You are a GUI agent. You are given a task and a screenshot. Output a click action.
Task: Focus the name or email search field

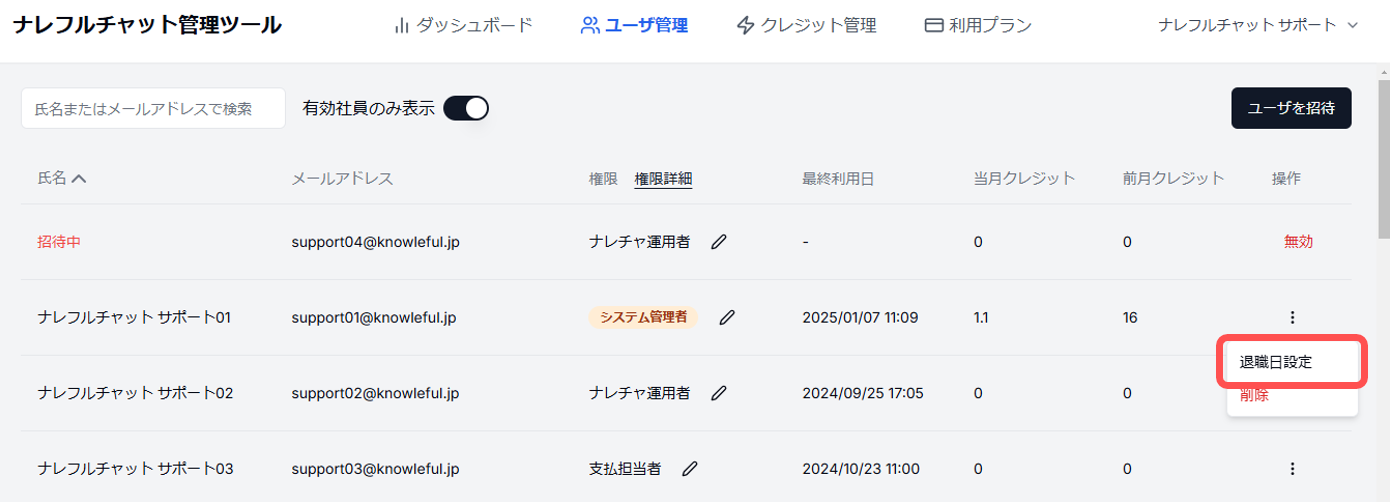pyautogui.click(x=153, y=108)
